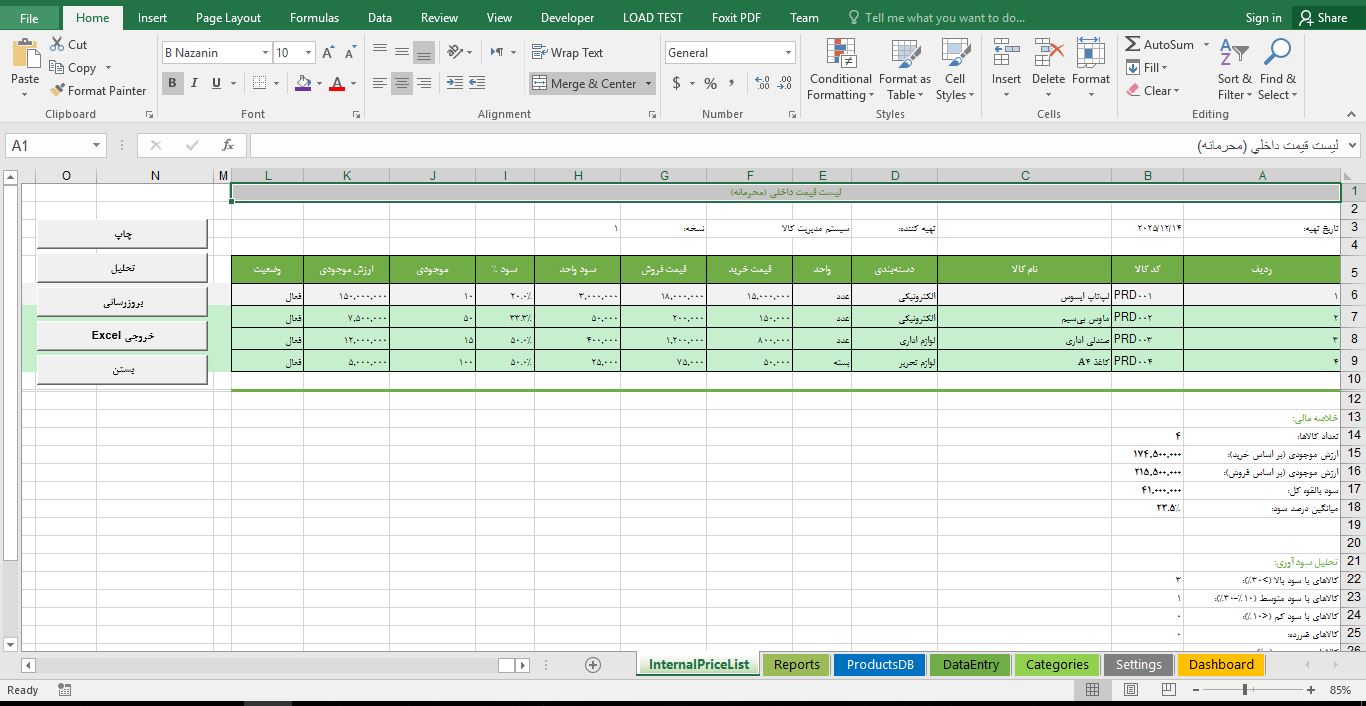Click the Format Painter brush icon
The image size is (1366, 706).
tap(58, 91)
